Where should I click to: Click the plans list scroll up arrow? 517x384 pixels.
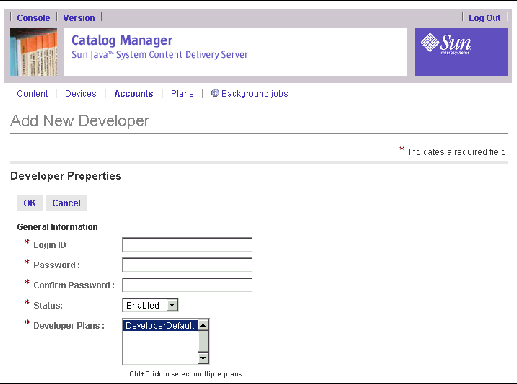click(x=203, y=325)
